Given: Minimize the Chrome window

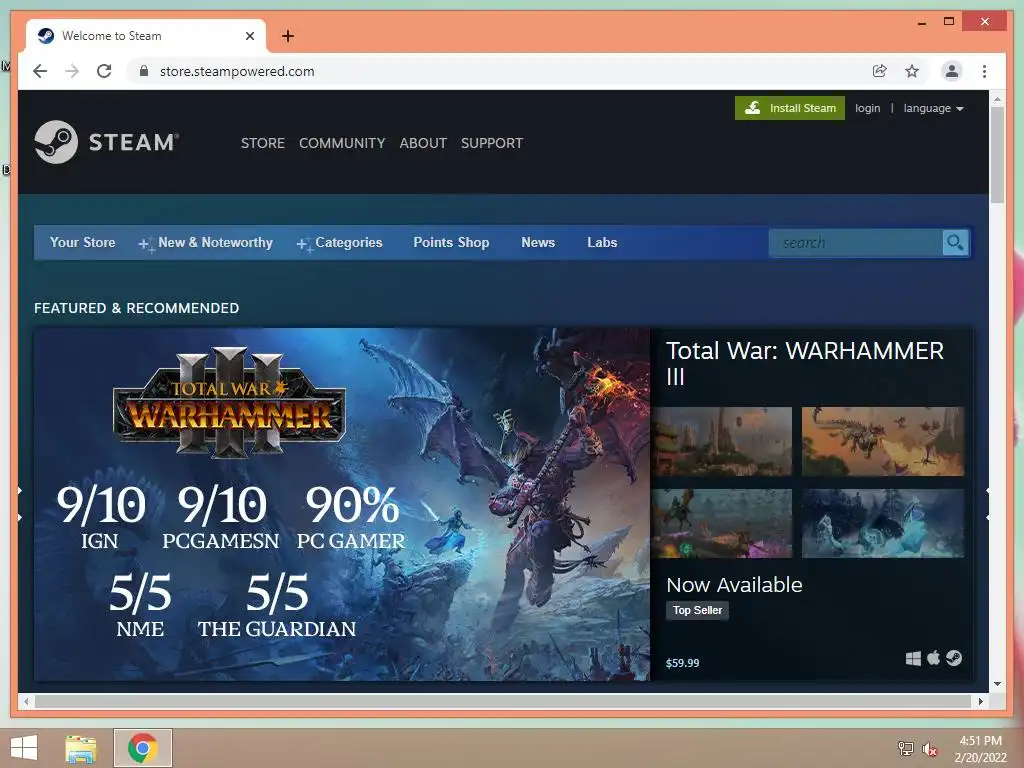Looking at the screenshot, I should pyautogui.click(x=921, y=22).
